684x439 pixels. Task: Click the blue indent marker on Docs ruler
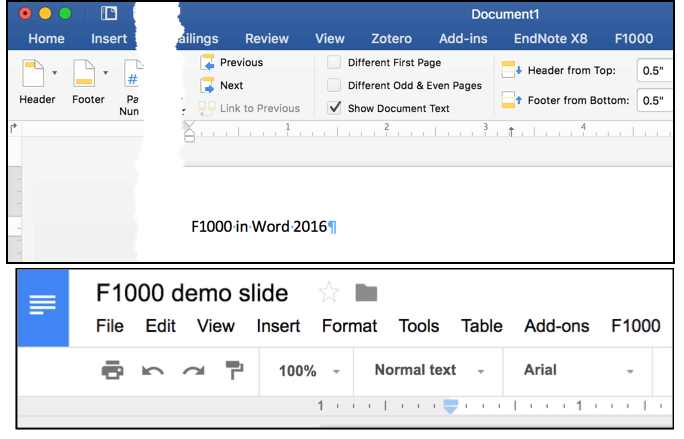tap(451, 406)
